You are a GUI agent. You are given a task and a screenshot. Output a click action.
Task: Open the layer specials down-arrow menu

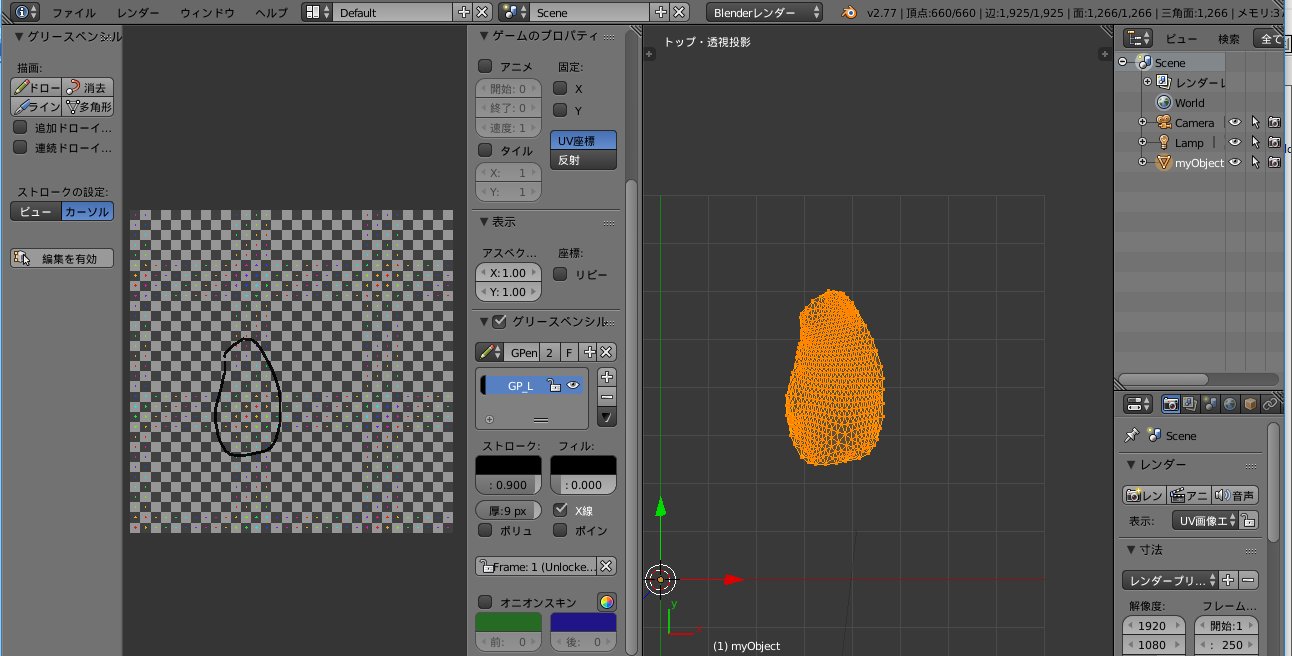point(607,416)
